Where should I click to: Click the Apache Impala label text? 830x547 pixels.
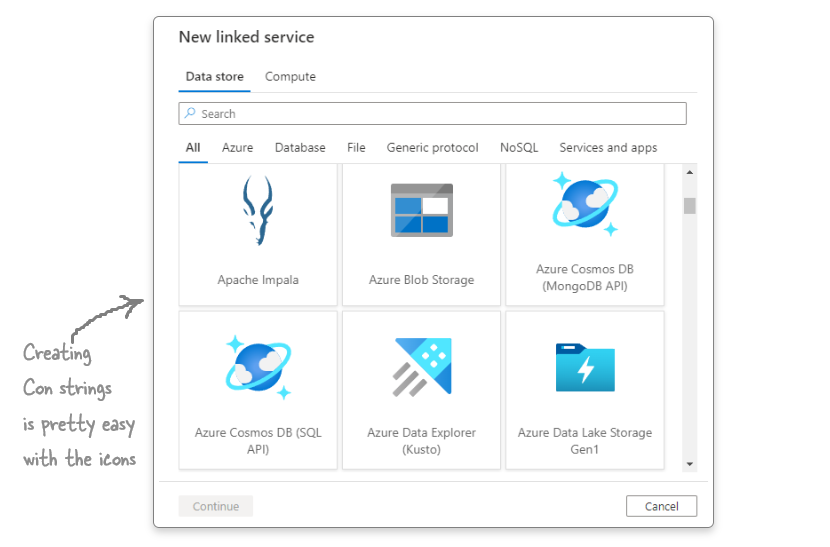[x=258, y=280]
